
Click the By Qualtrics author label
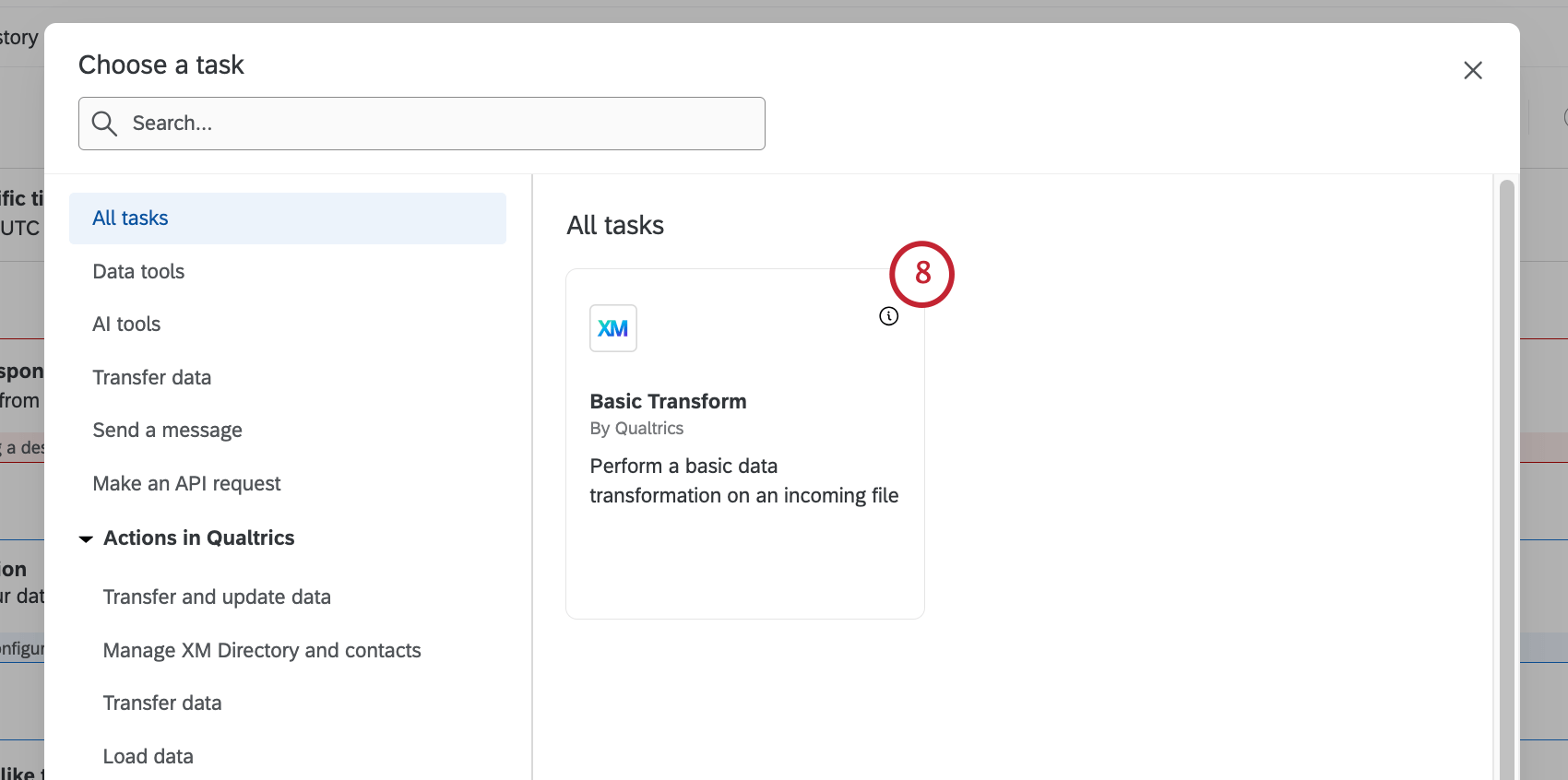[636, 428]
